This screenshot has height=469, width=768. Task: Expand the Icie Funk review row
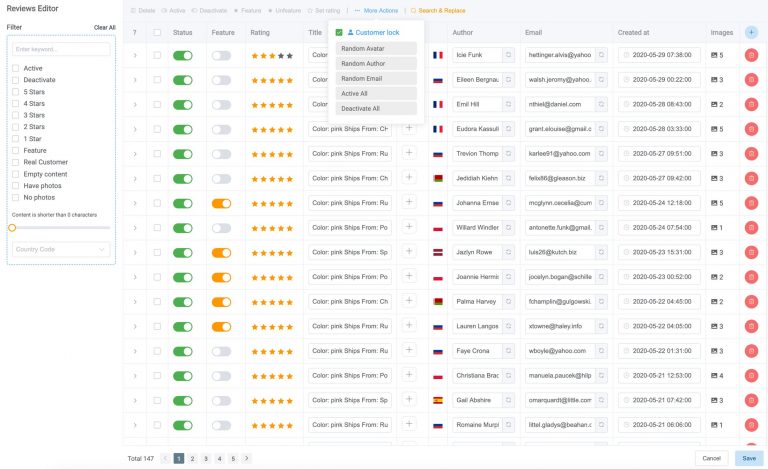click(x=135, y=55)
